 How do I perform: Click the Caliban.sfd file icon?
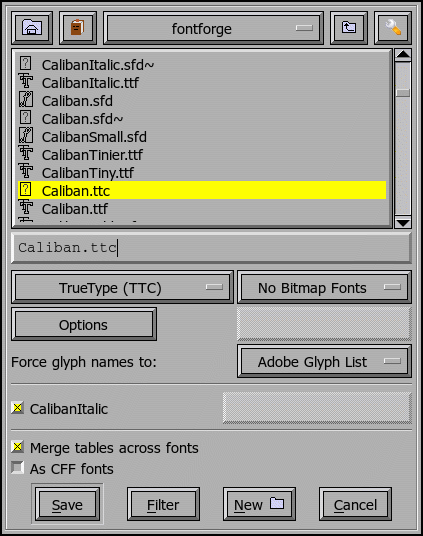(x=26, y=100)
